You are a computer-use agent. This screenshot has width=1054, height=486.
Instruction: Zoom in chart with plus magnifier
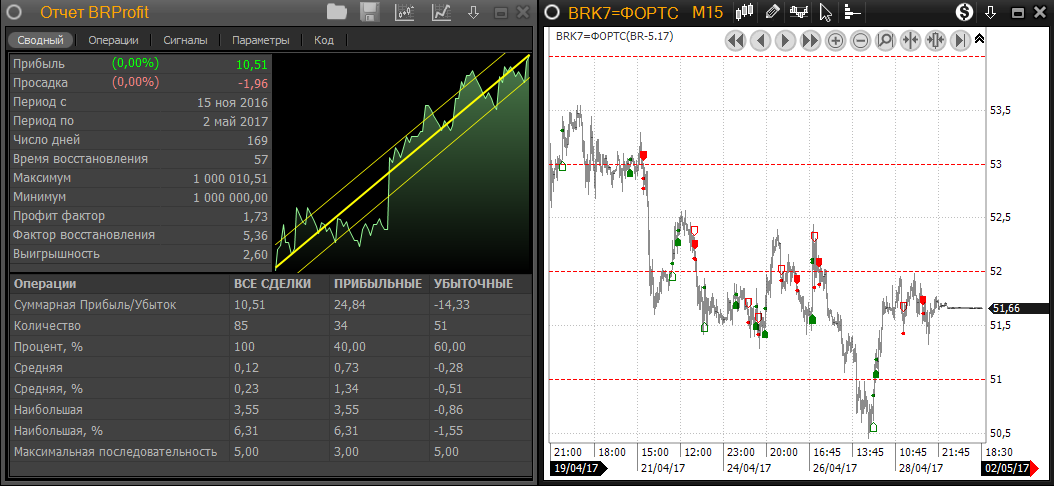[834, 41]
